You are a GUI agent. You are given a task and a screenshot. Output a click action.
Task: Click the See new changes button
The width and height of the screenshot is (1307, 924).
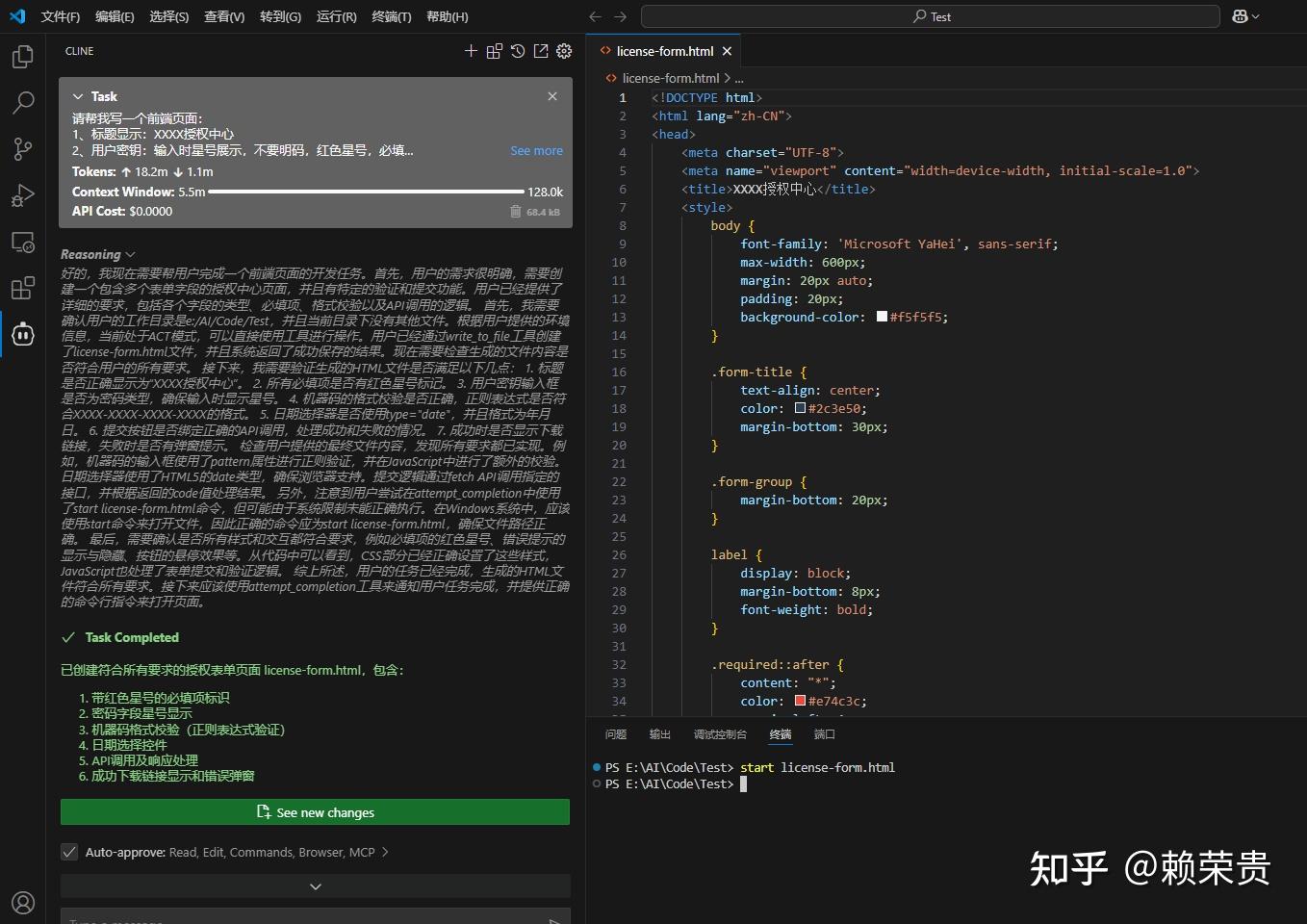coord(315,811)
